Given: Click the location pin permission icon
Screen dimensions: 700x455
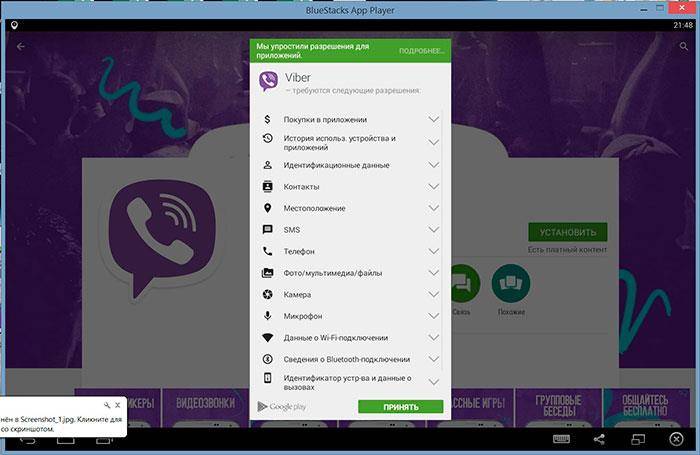Looking at the screenshot, I should (267, 208).
